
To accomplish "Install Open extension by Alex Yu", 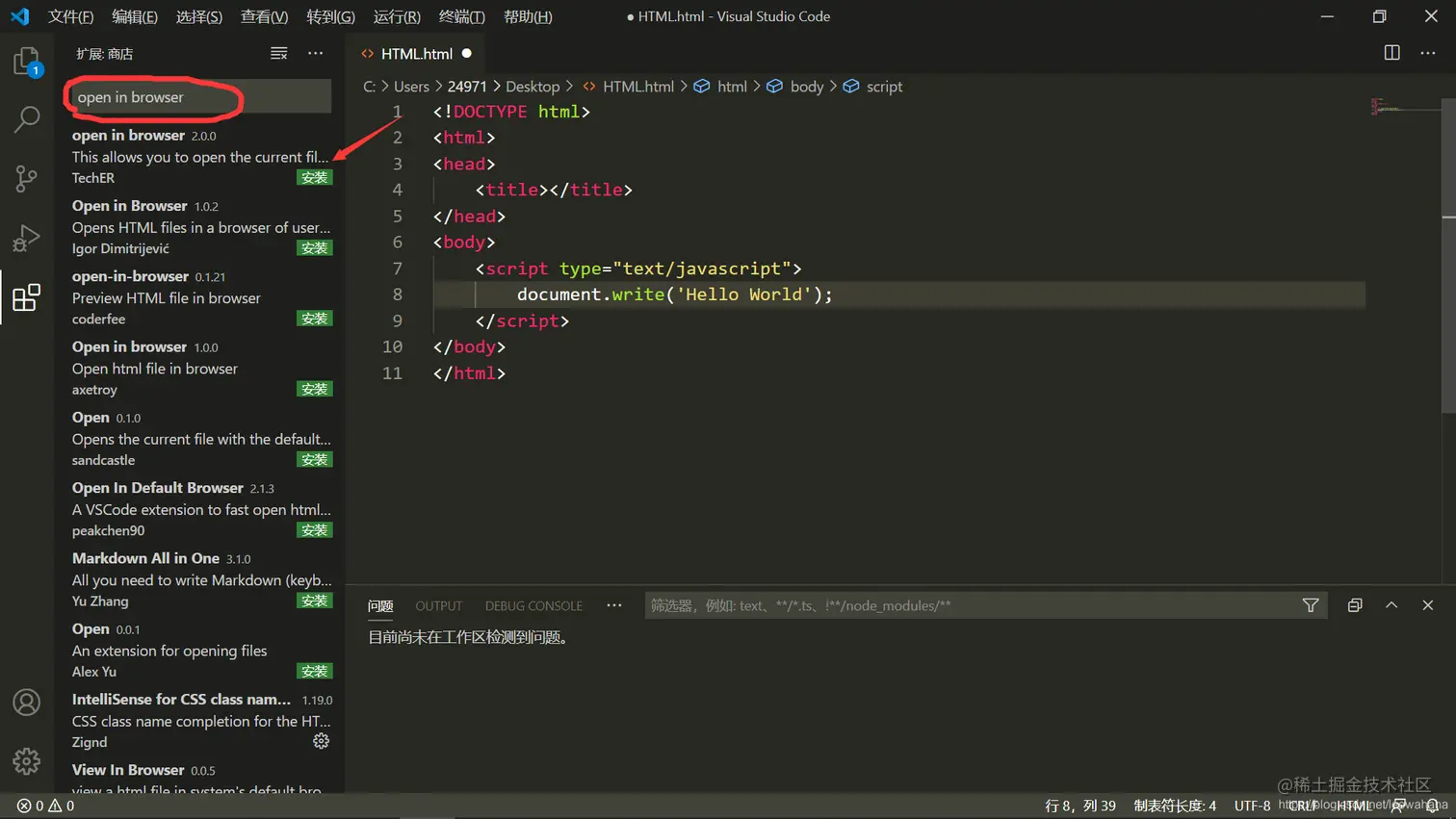I will pyautogui.click(x=315, y=672).
